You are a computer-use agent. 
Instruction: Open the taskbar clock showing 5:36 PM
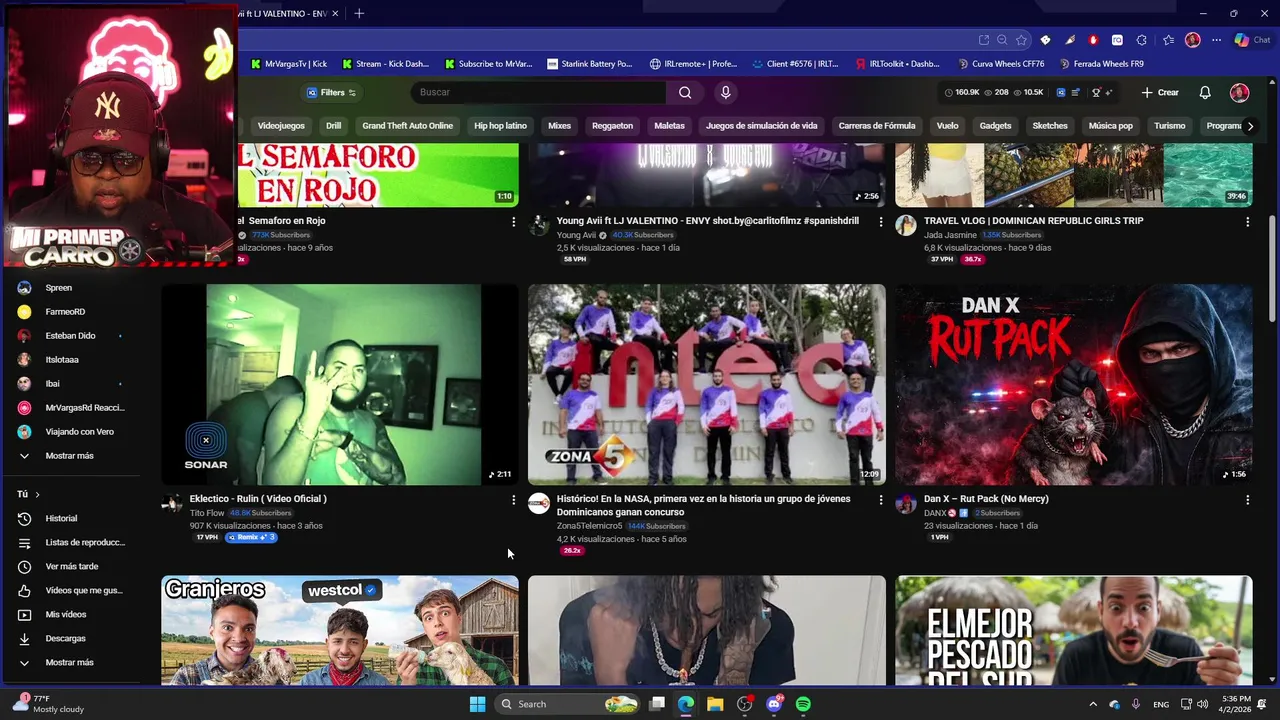(x=1236, y=704)
